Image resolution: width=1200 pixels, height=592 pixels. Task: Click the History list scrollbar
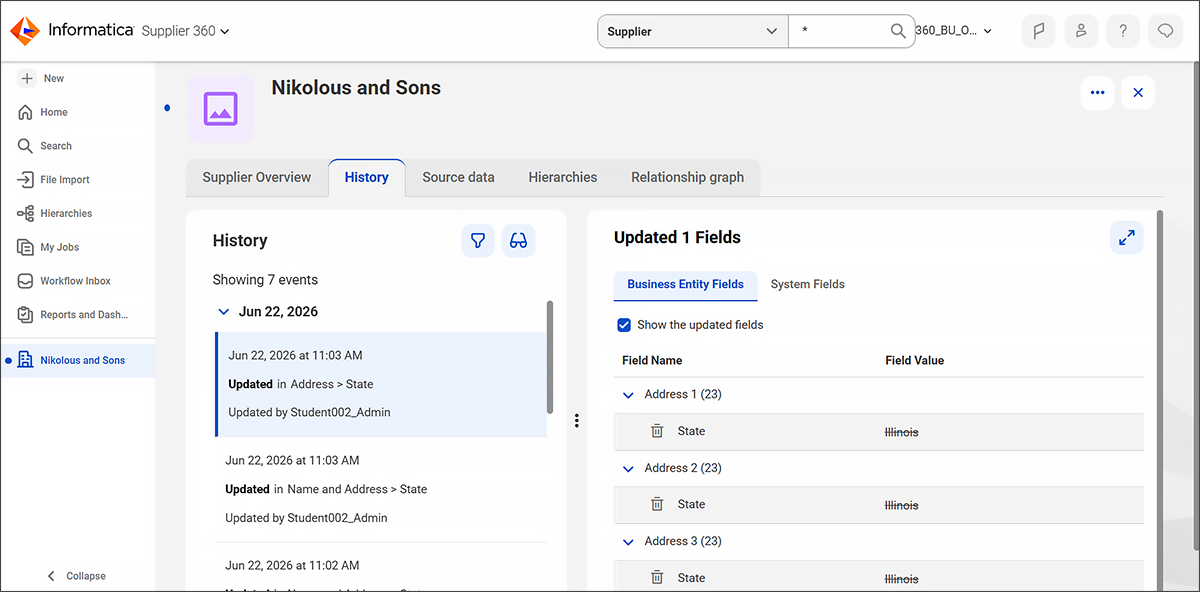pos(550,357)
